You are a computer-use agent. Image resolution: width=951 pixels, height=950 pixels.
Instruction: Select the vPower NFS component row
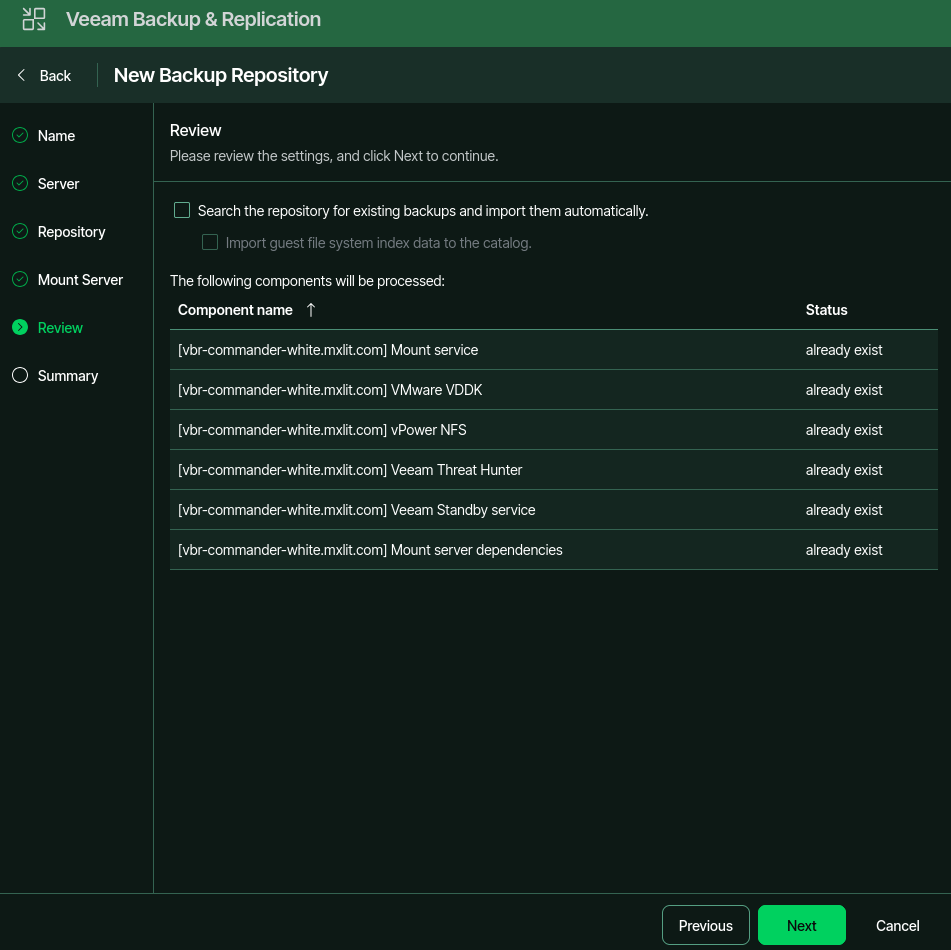pos(554,430)
